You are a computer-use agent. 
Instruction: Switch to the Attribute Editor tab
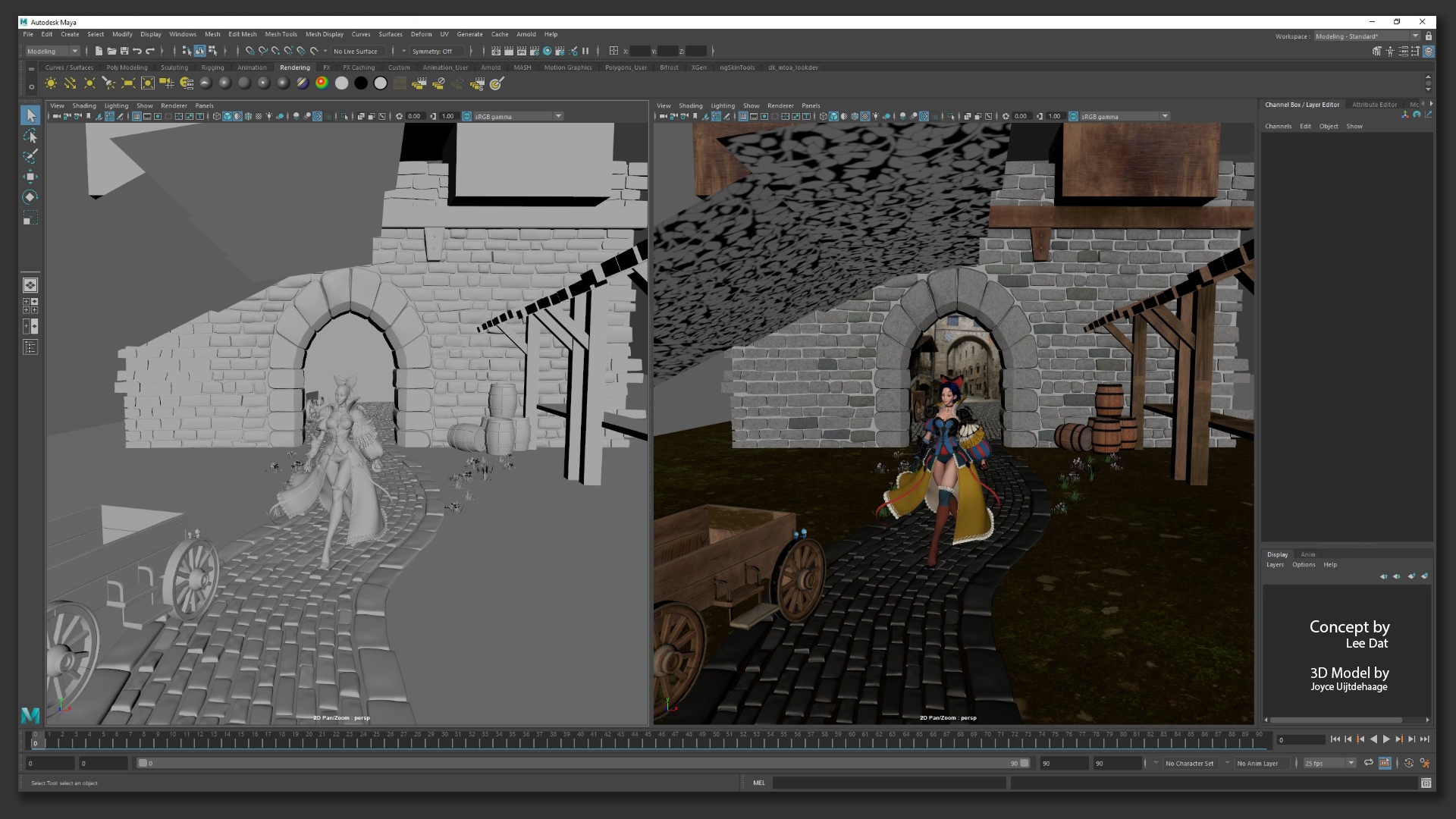point(1374,105)
